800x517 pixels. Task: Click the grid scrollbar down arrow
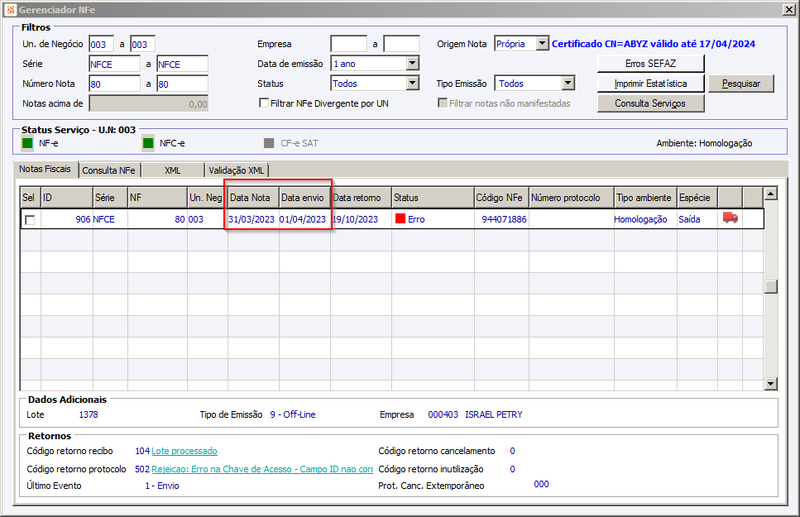770,383
